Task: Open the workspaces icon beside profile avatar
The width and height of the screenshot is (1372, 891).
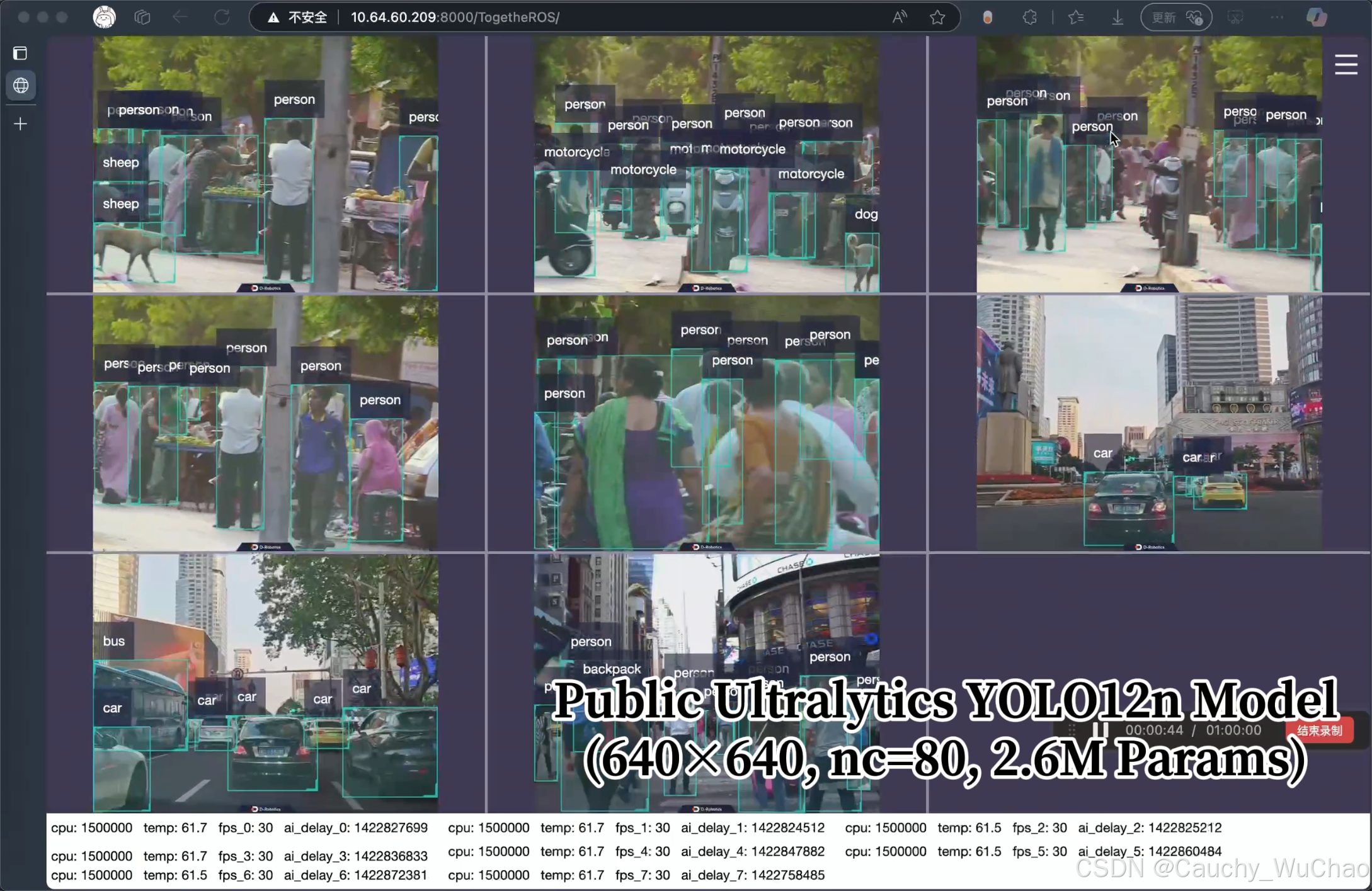Action: (x=142, y=17)
